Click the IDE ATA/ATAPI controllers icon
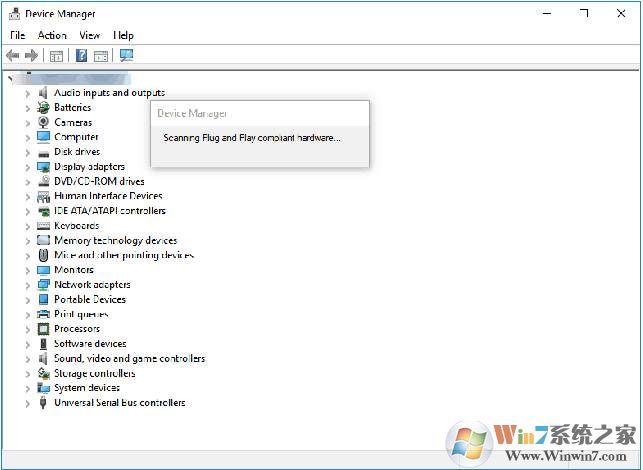 tap(43, 212)
